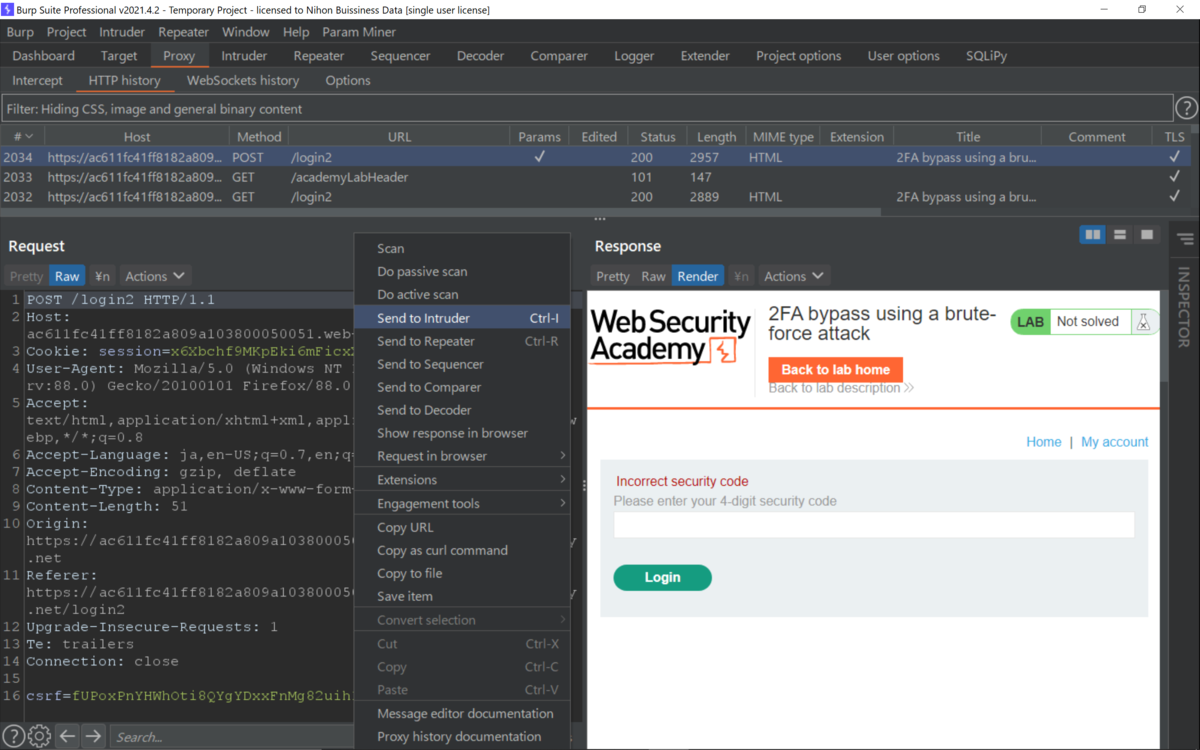The width and height of the screenshot is (1200, 750).
Task: Toggle \n non-printable characters in Request
Action: coord(102,276)
